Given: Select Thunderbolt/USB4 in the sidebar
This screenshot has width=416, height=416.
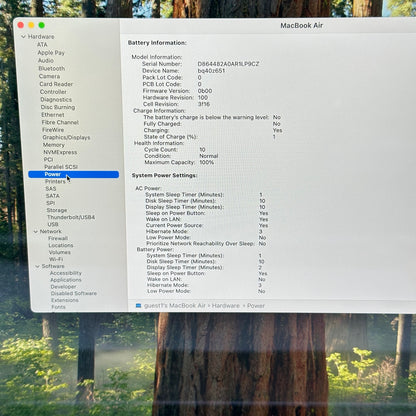Looking at the screenshot, I should click(x=71, y=217).
